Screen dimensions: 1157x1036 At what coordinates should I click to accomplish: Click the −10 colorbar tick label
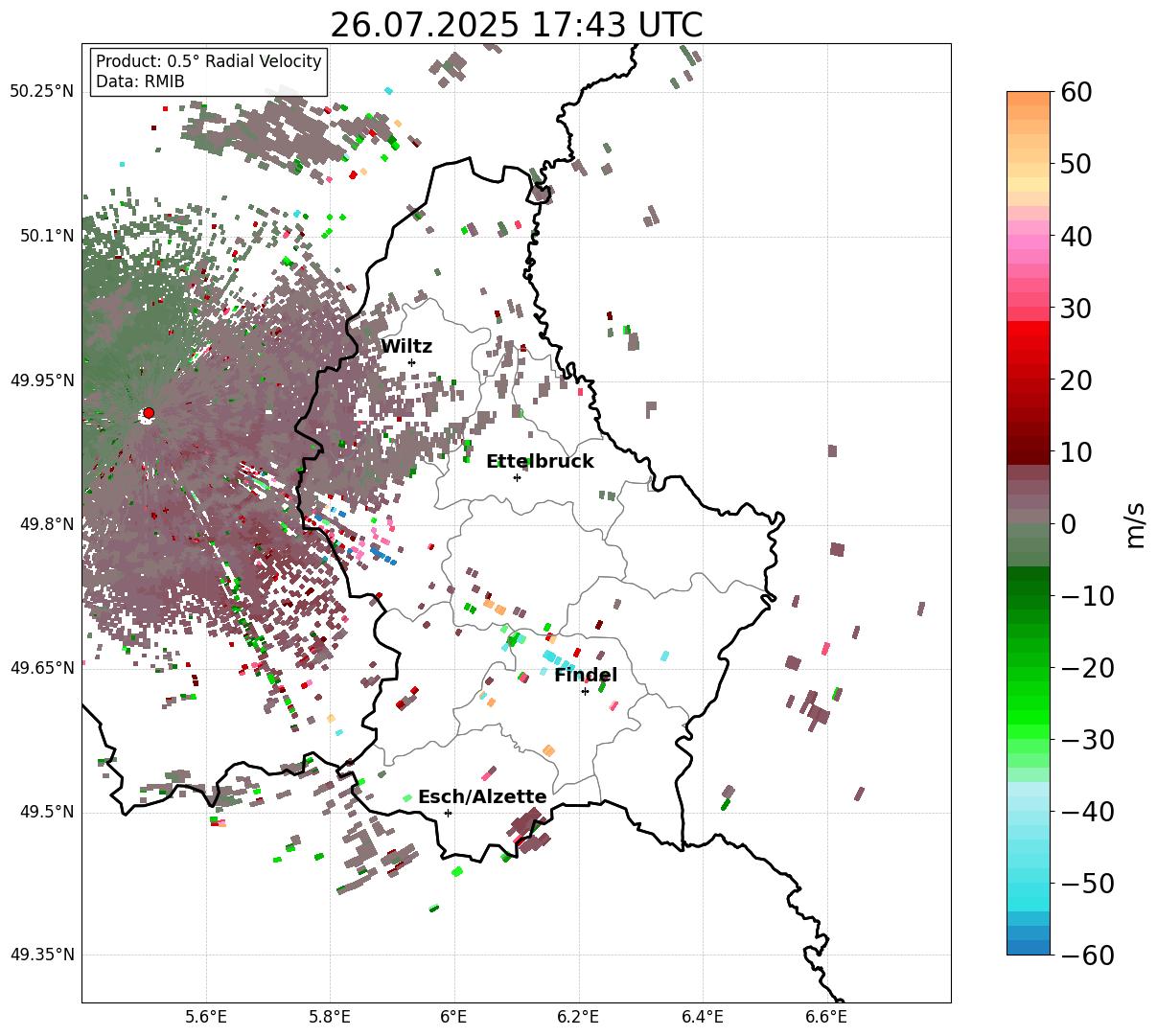tap(1087, 596)
